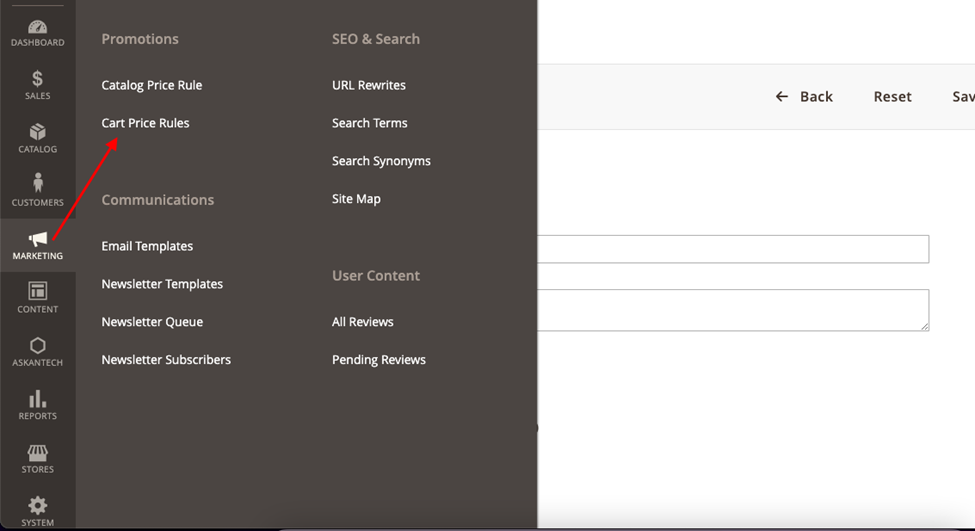The image size is (975, 531).
Task: Open Search Synonyms
Action: [x=381, y=161]
